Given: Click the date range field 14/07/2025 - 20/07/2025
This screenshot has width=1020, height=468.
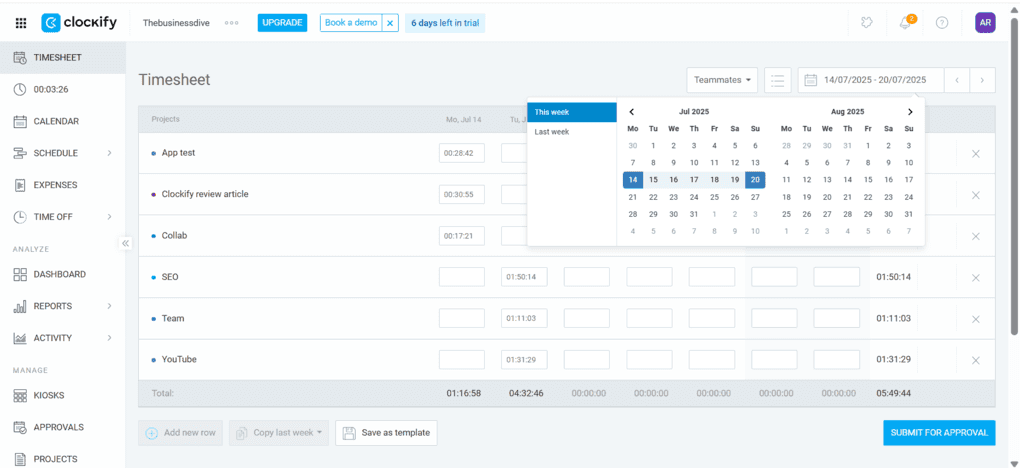Looking at the screenshot, I should (x=871, y=80).
